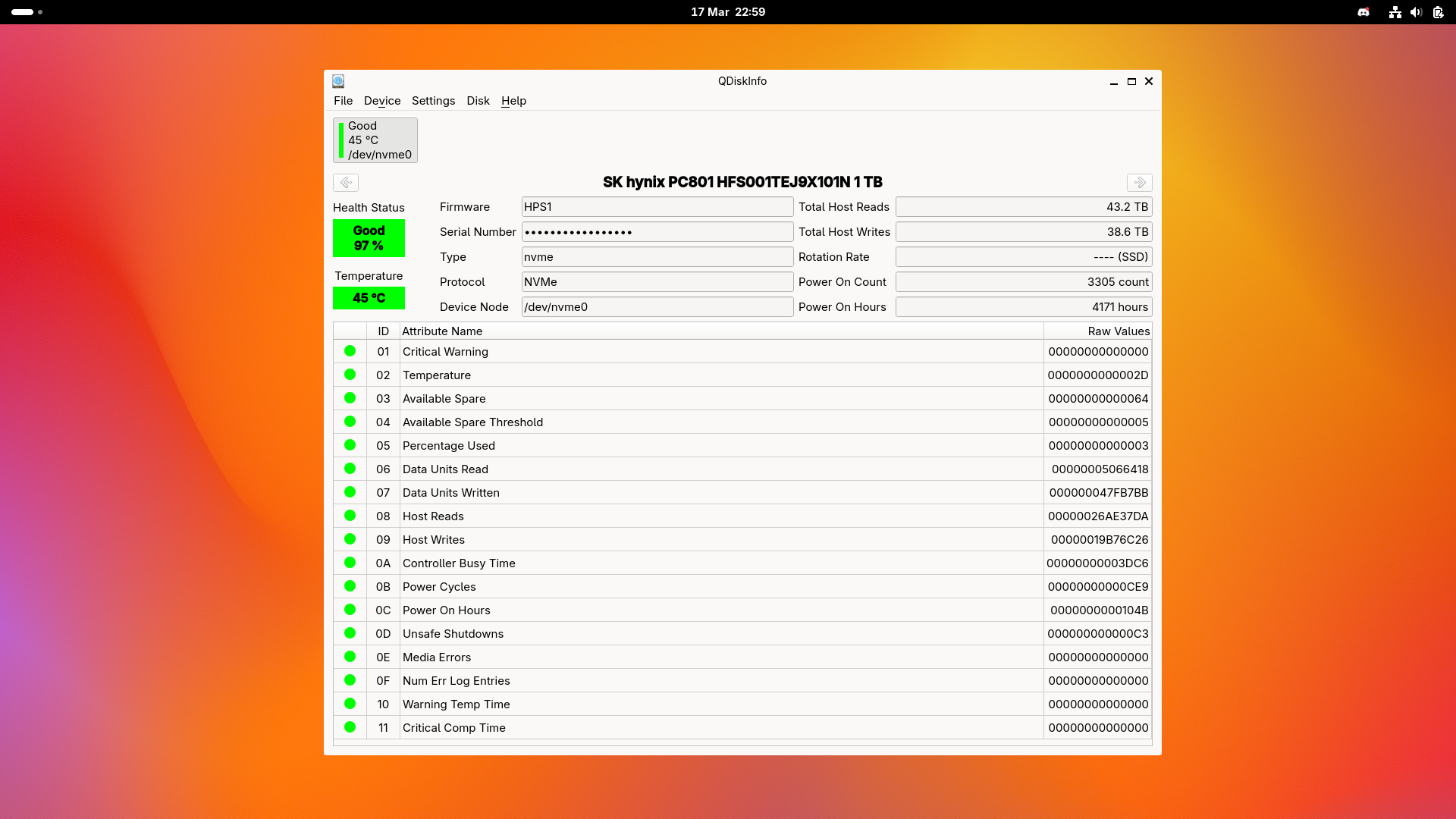Open the clock showing 17 Mar 22:59
The height and width of the screenshot is (819, 1456).
(728, 12)
